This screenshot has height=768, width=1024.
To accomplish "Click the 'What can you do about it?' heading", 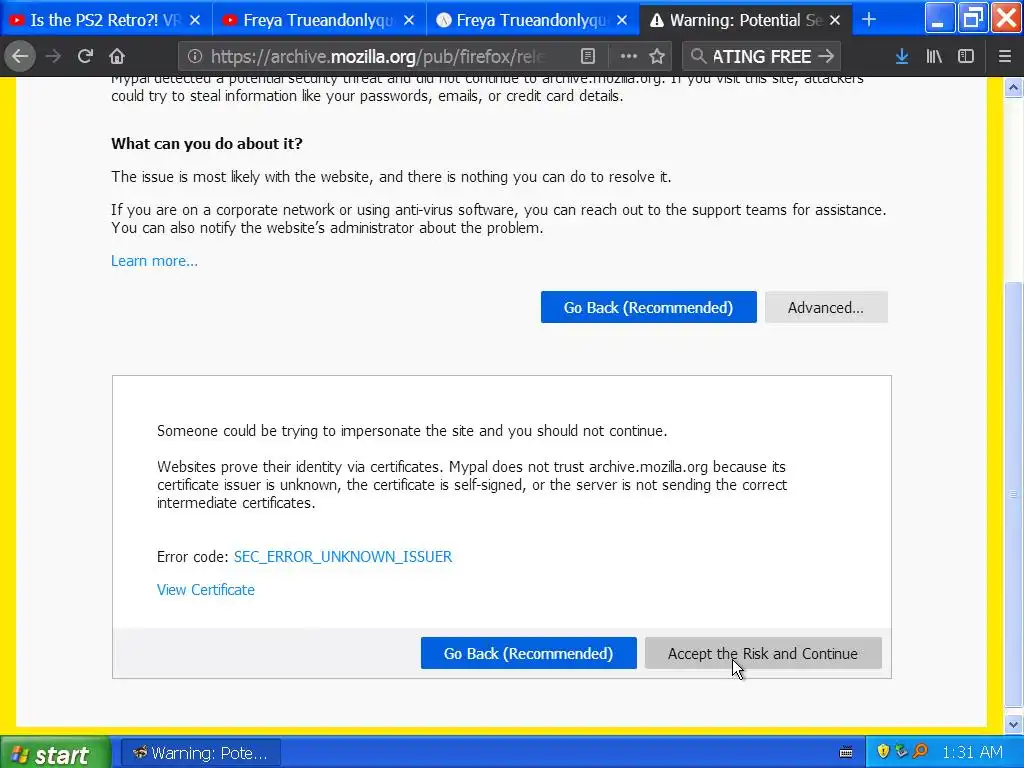I will tap(206, 144).
